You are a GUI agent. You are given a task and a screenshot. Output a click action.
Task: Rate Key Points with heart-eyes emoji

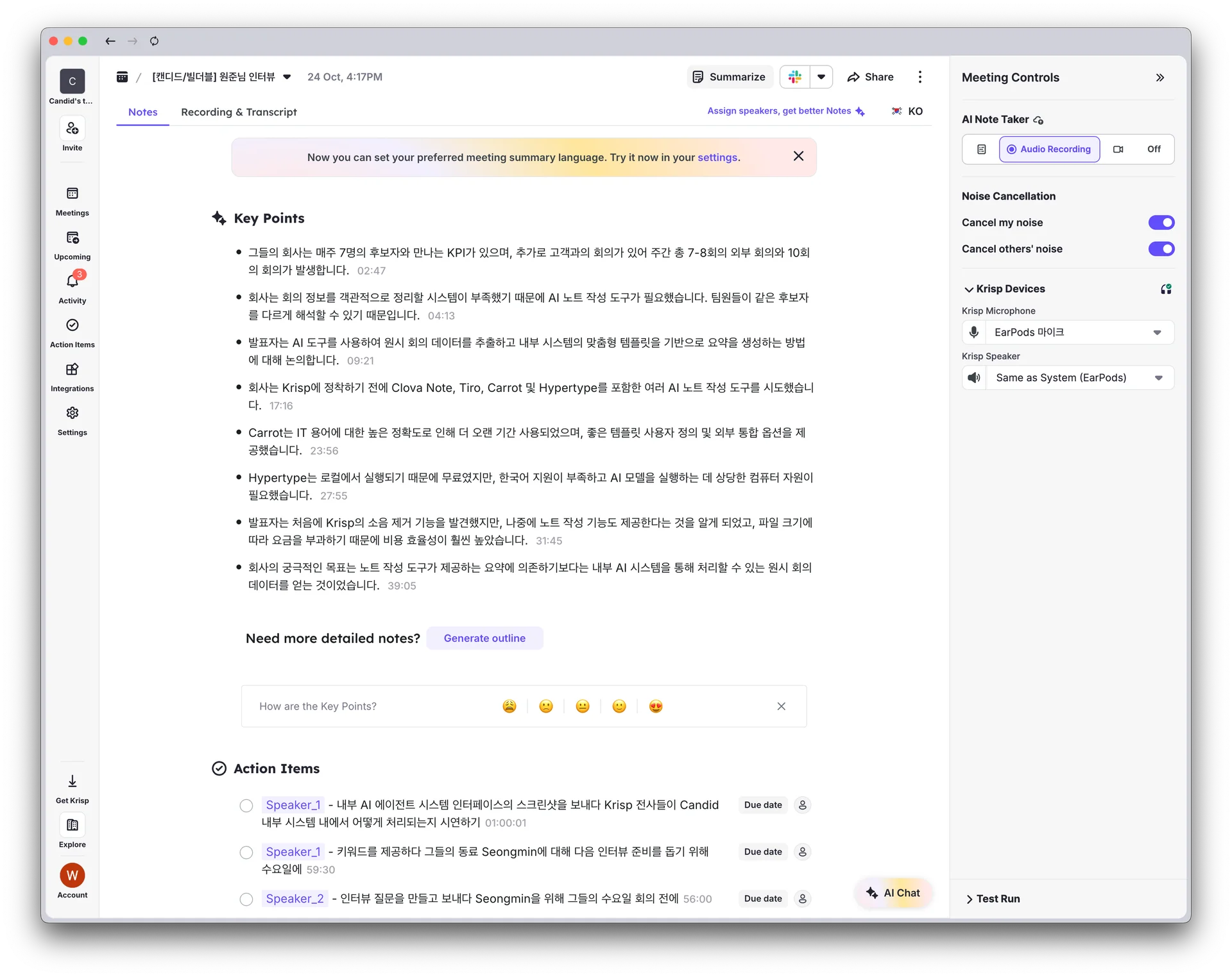(655, 706)
